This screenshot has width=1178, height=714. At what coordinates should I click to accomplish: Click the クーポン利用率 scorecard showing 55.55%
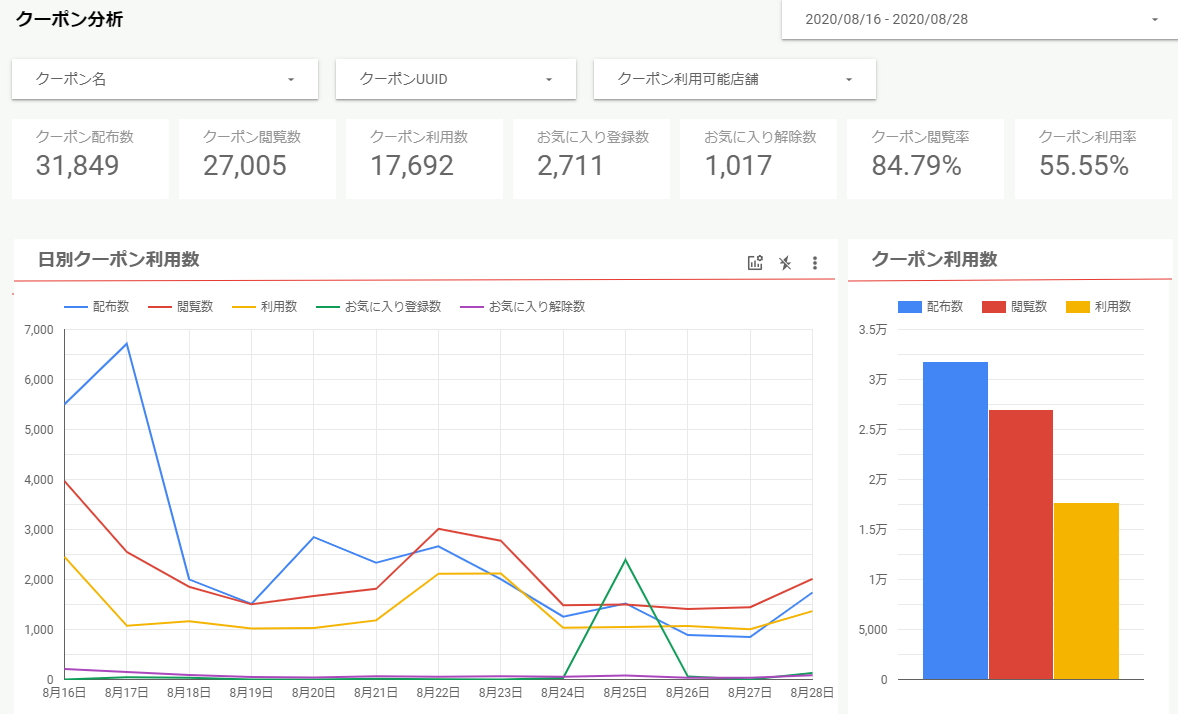1093,159
